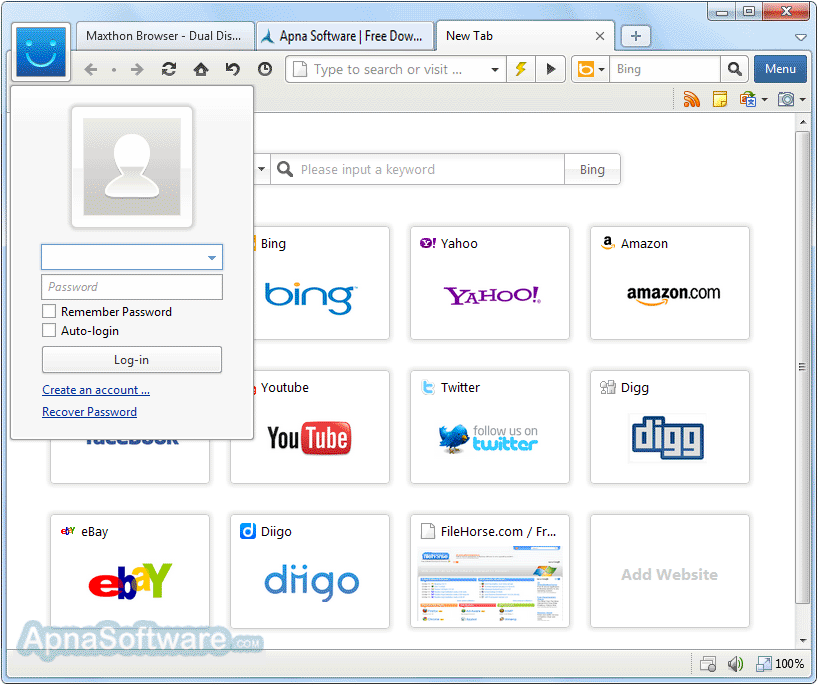Click the Bing button beside the keyword box
818x685 pixels.
click(592, 169)
